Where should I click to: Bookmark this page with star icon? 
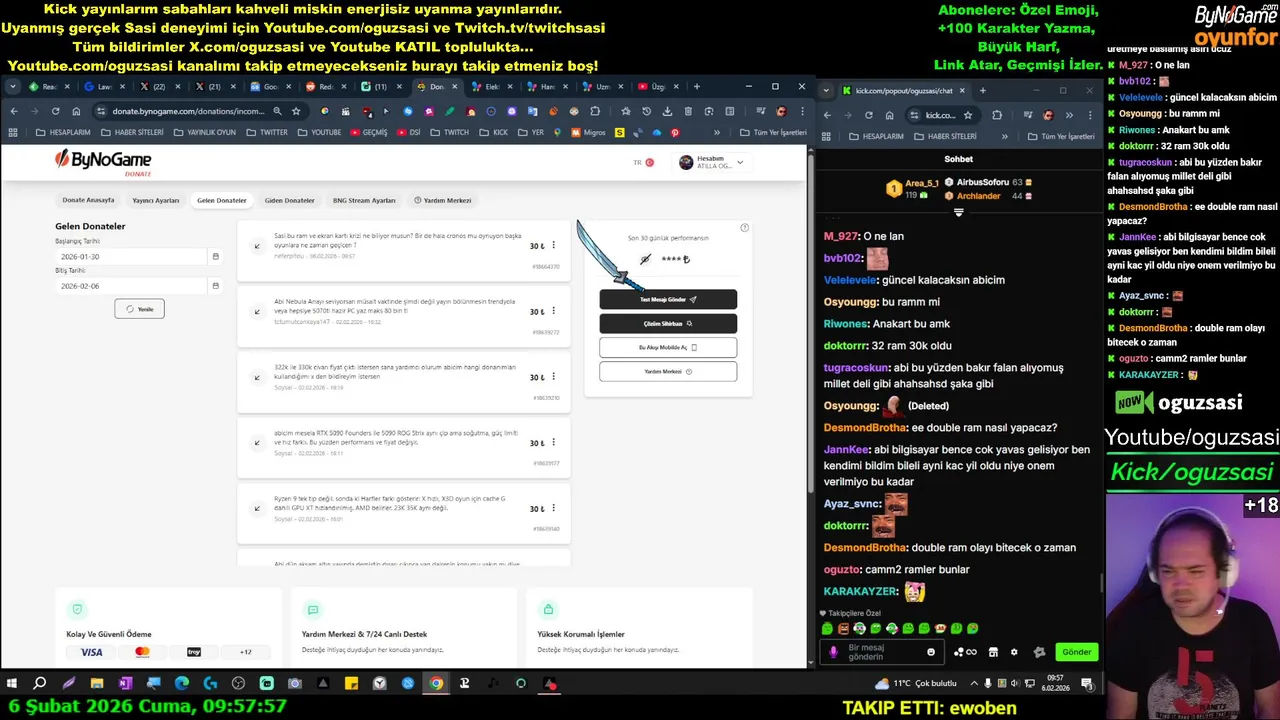[x=296, y=111]
